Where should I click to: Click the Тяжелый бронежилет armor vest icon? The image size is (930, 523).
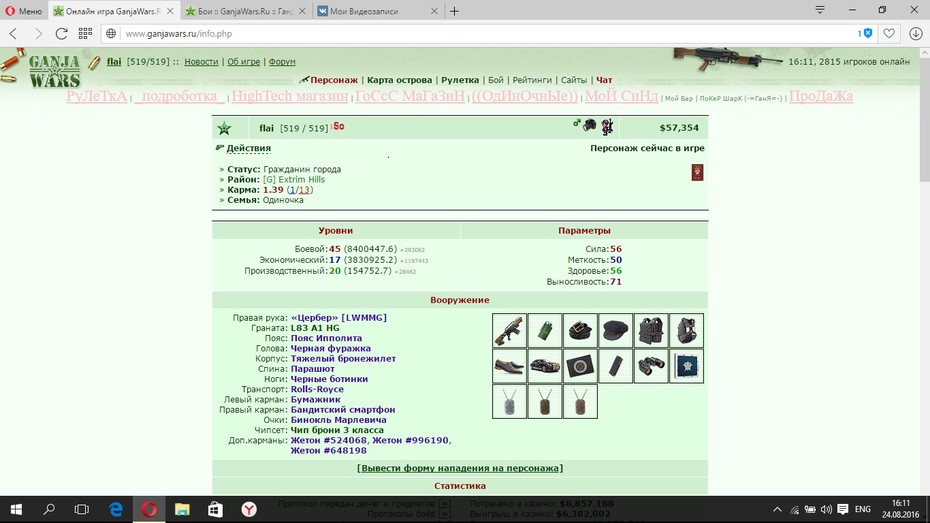pyautogui.click(x=651, y=330)
